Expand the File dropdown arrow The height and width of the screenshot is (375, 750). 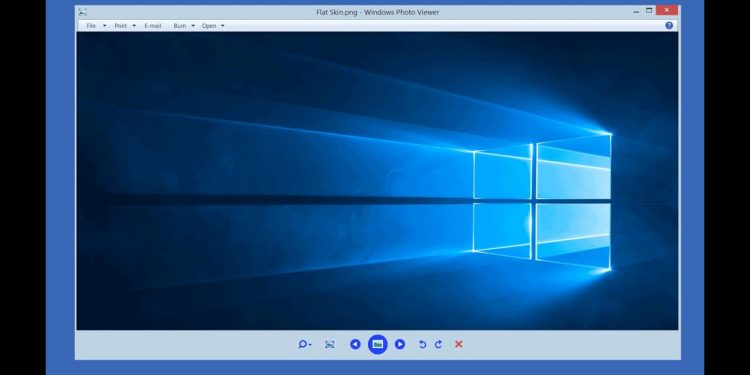click(105, 26)
